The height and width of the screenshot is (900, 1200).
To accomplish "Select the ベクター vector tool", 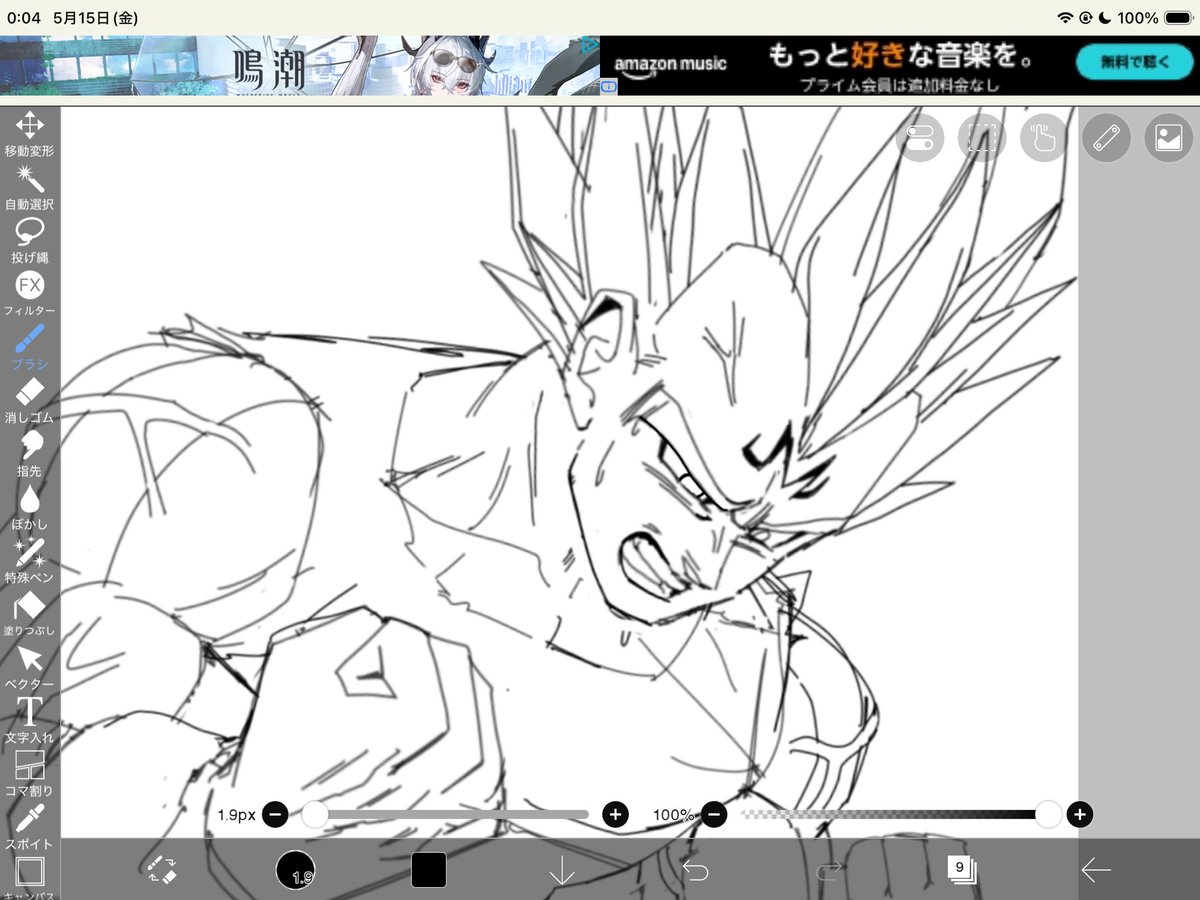I will (30, 667).
